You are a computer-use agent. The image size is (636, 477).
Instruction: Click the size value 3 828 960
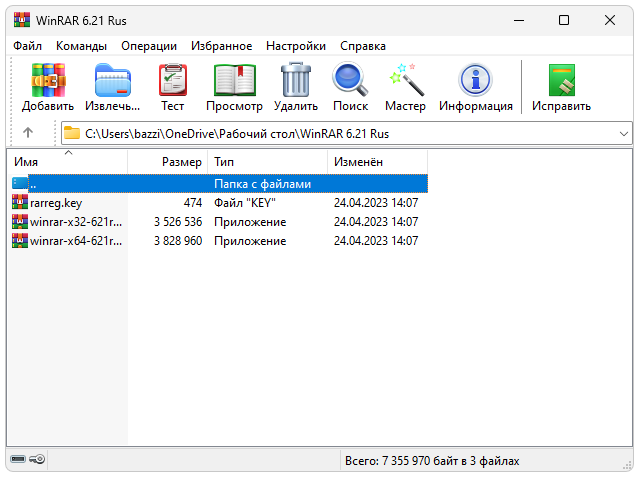(178, 241)
